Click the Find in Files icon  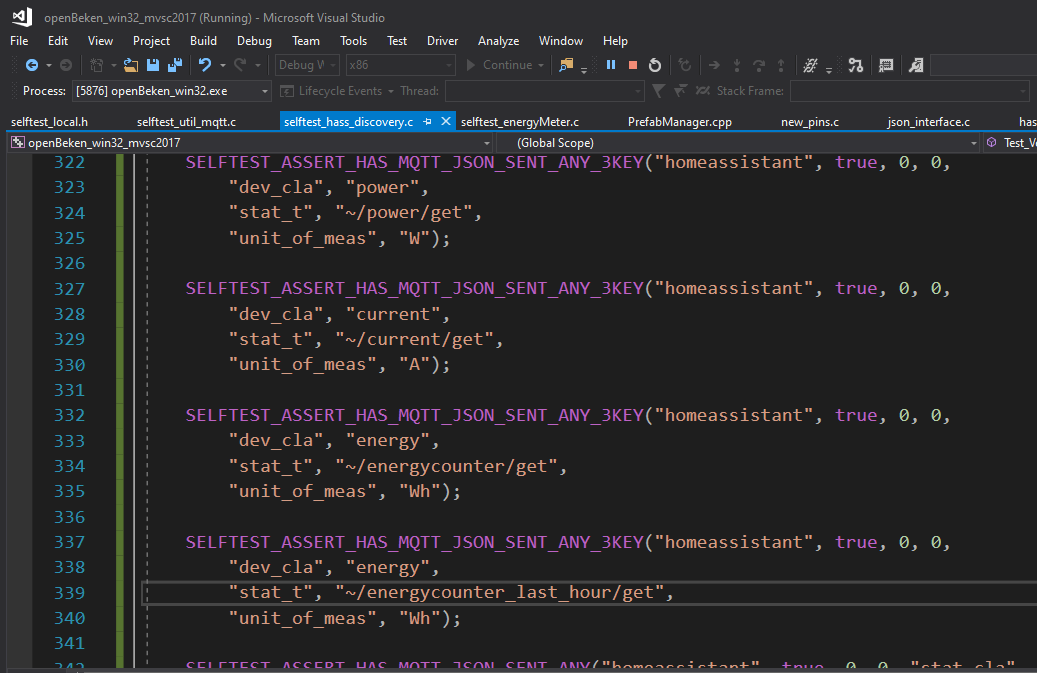(566, 65)
